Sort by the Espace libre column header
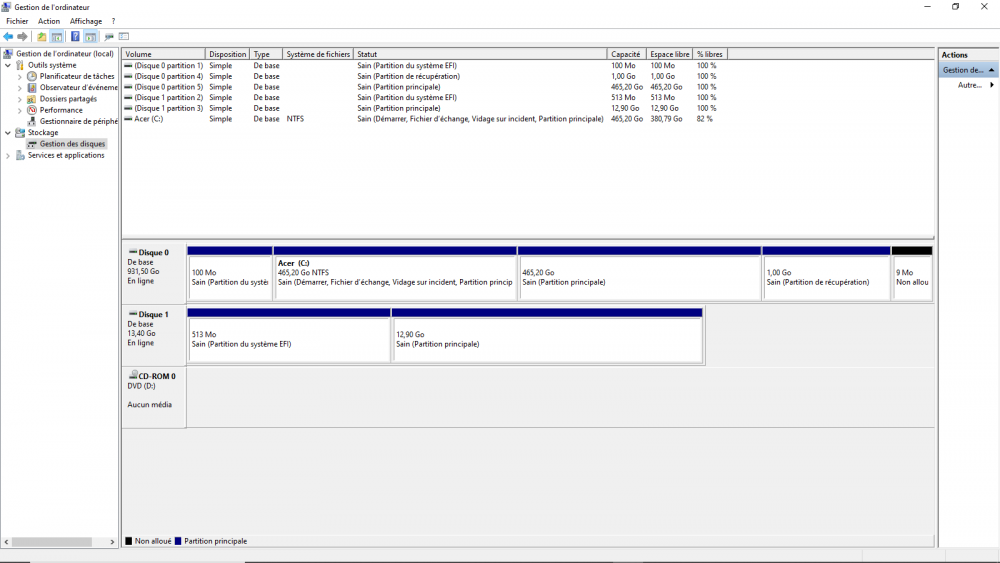This screenshot has height=563, width=1000. point(669,54)
